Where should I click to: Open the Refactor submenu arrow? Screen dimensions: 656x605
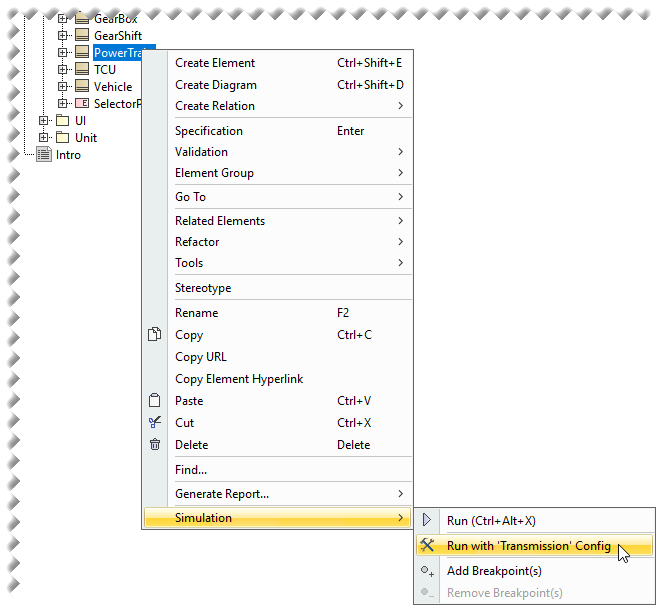[400, 241]
